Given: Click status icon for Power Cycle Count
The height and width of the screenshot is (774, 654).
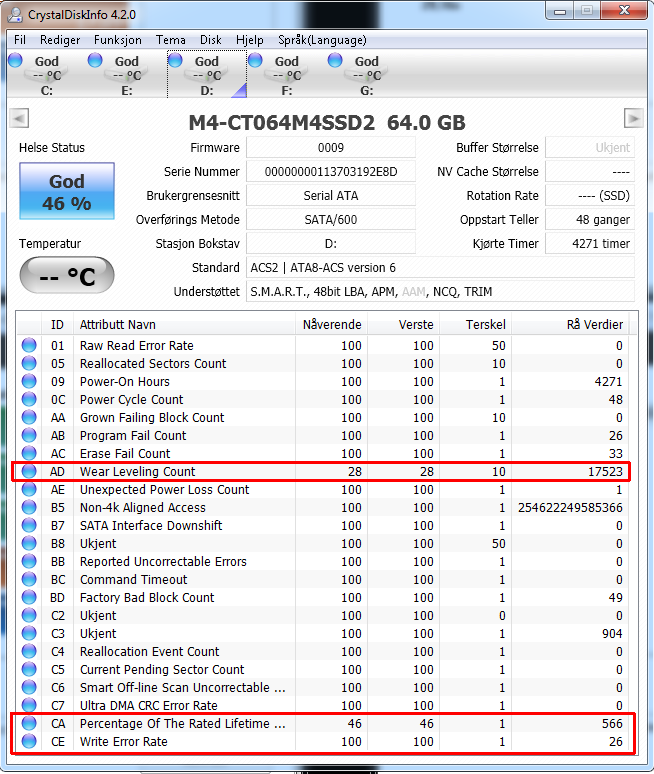Looking at the screenshot, I should point(29,399).
